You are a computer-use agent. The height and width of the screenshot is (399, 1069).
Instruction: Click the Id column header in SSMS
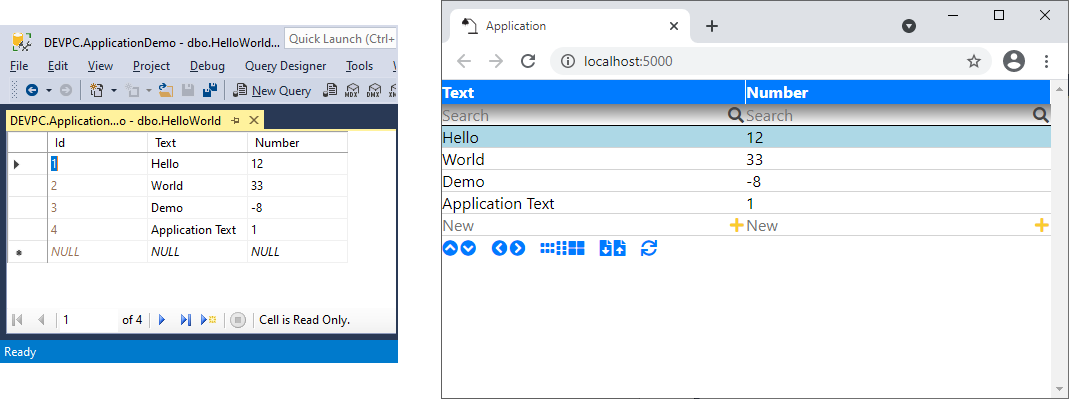click(x=97, y=143)
